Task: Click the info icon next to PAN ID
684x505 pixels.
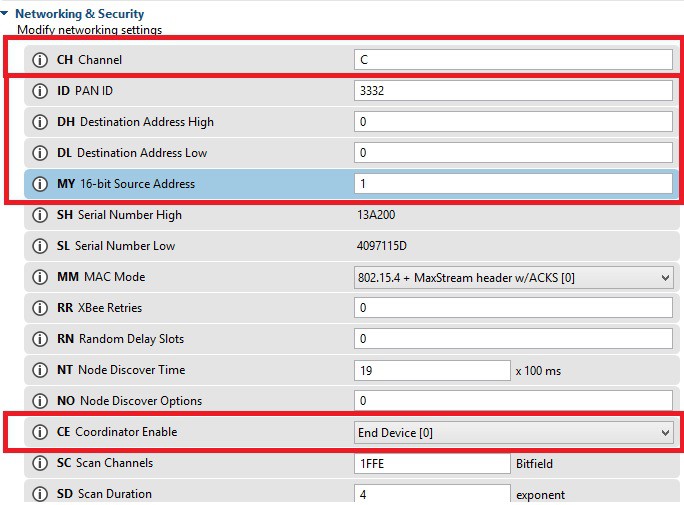Action: pyautogui.click(x=40, y=91)
